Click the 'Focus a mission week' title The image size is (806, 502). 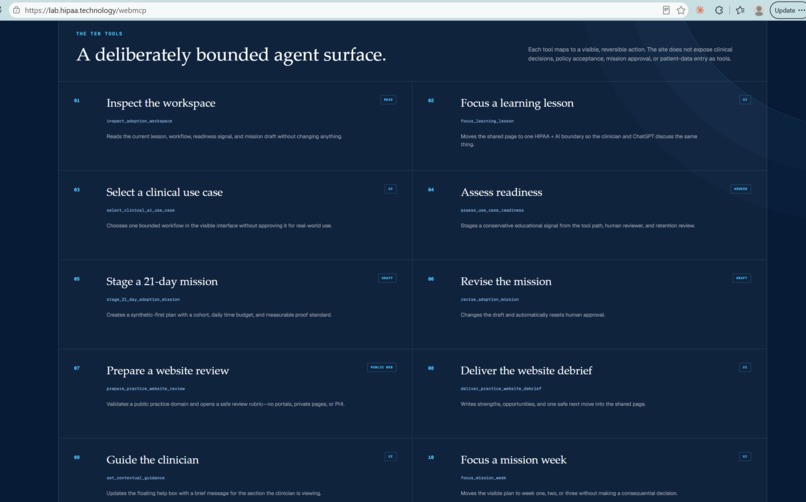[x=514, y=460]
